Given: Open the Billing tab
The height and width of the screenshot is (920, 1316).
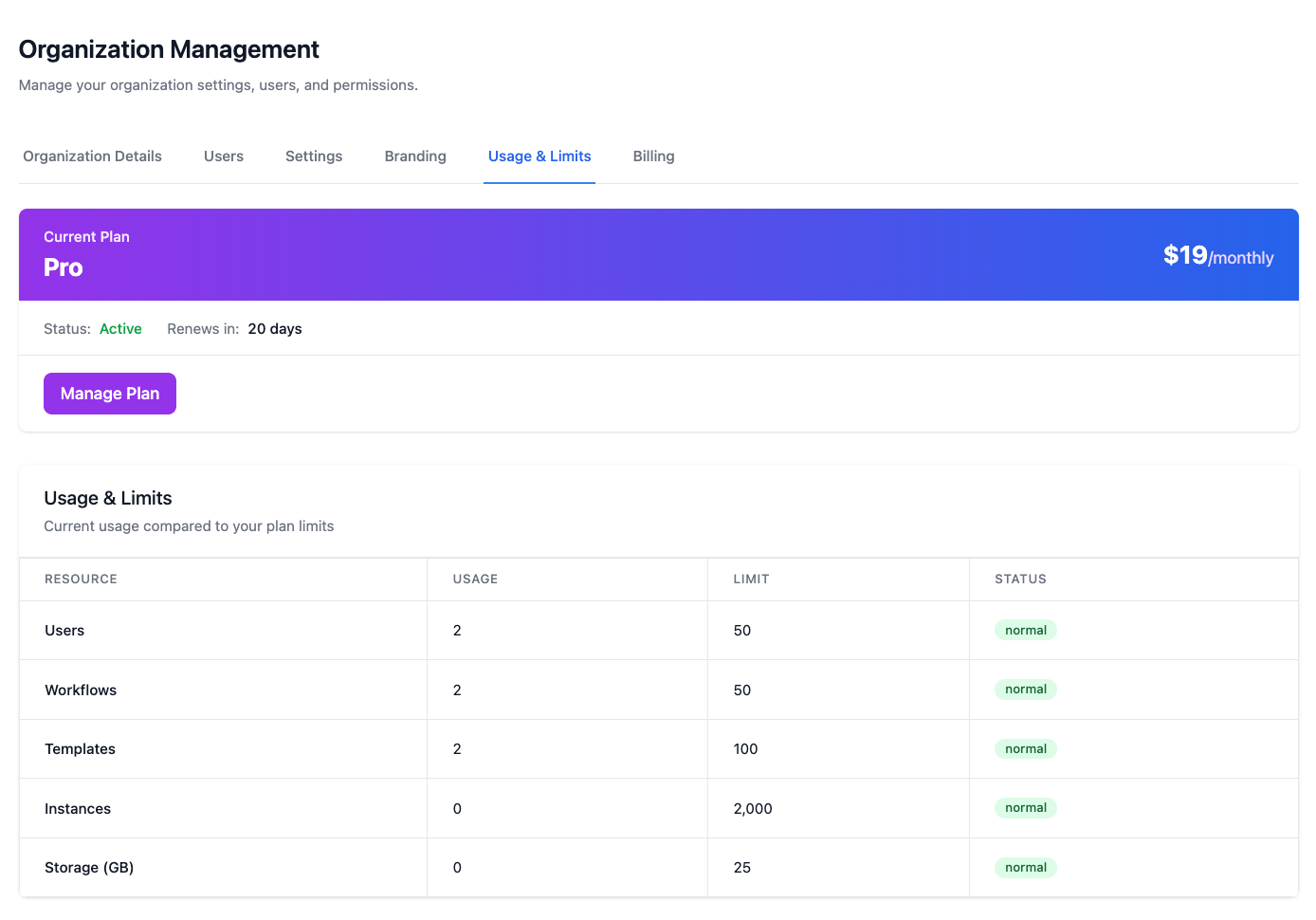Looking at the screenshot, I should pos(653,156).
